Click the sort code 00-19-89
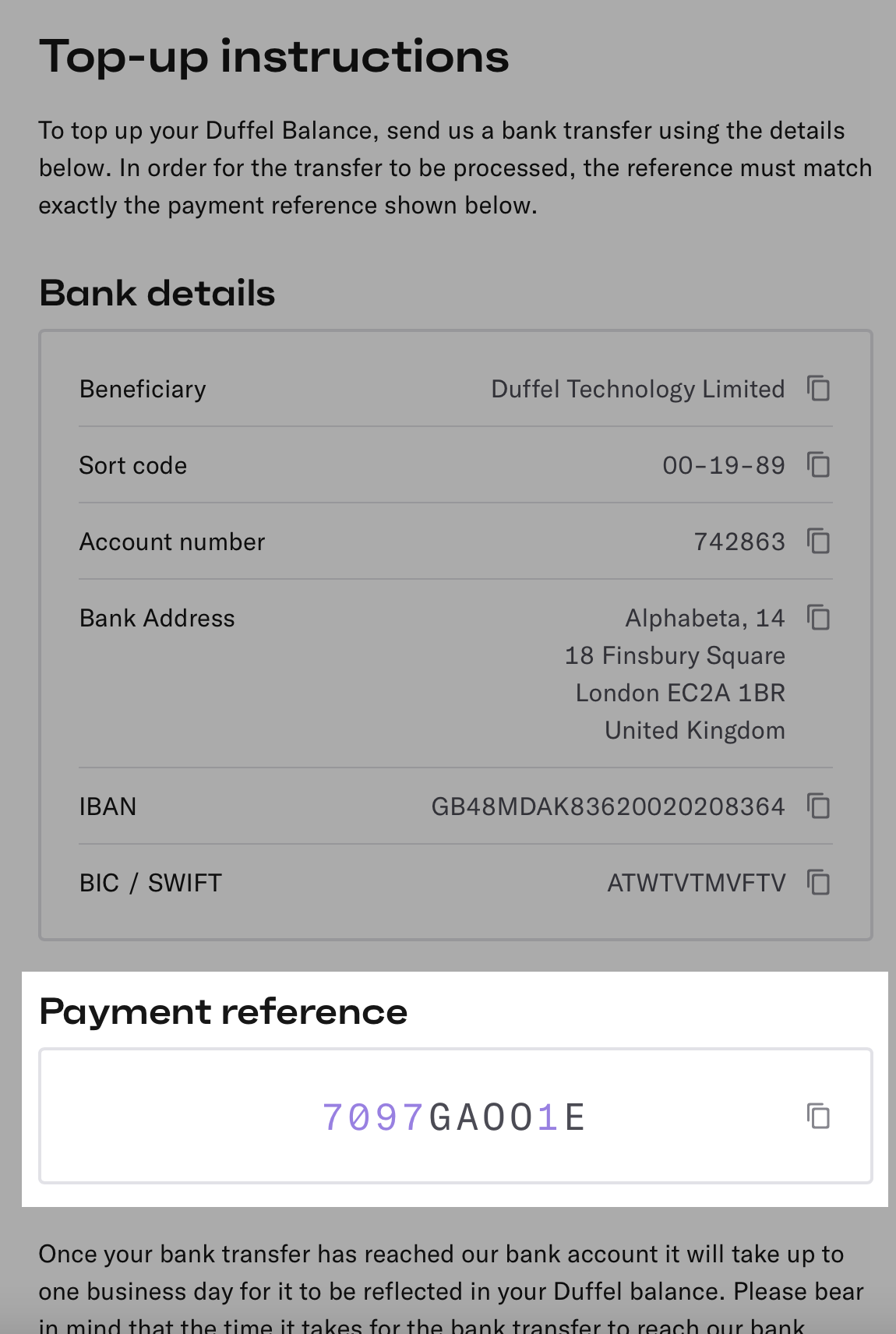This screenshot has width=896, height=1334. (x=724, y=465)
